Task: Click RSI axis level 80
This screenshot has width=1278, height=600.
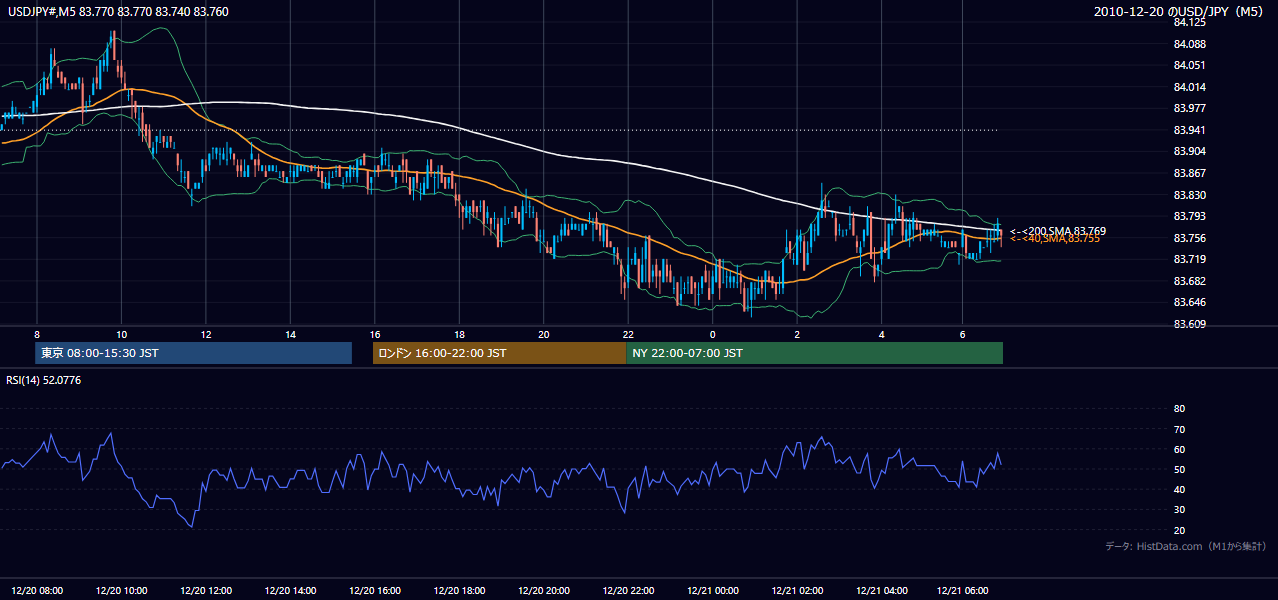Action: pos(1179,409)
